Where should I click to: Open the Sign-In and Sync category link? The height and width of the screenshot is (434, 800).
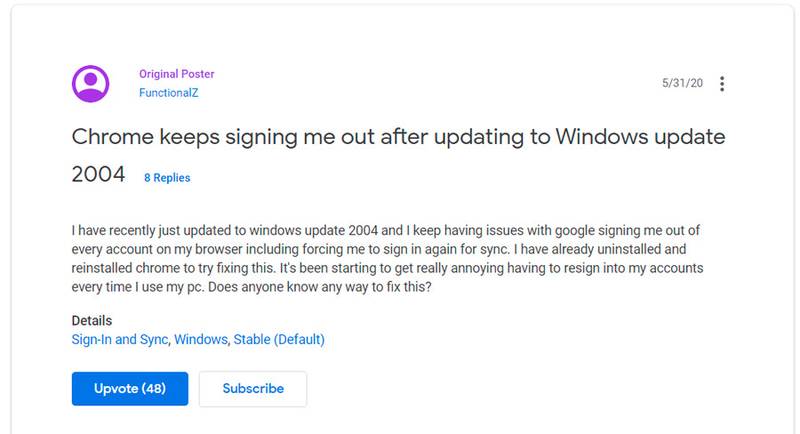point(120,340)
